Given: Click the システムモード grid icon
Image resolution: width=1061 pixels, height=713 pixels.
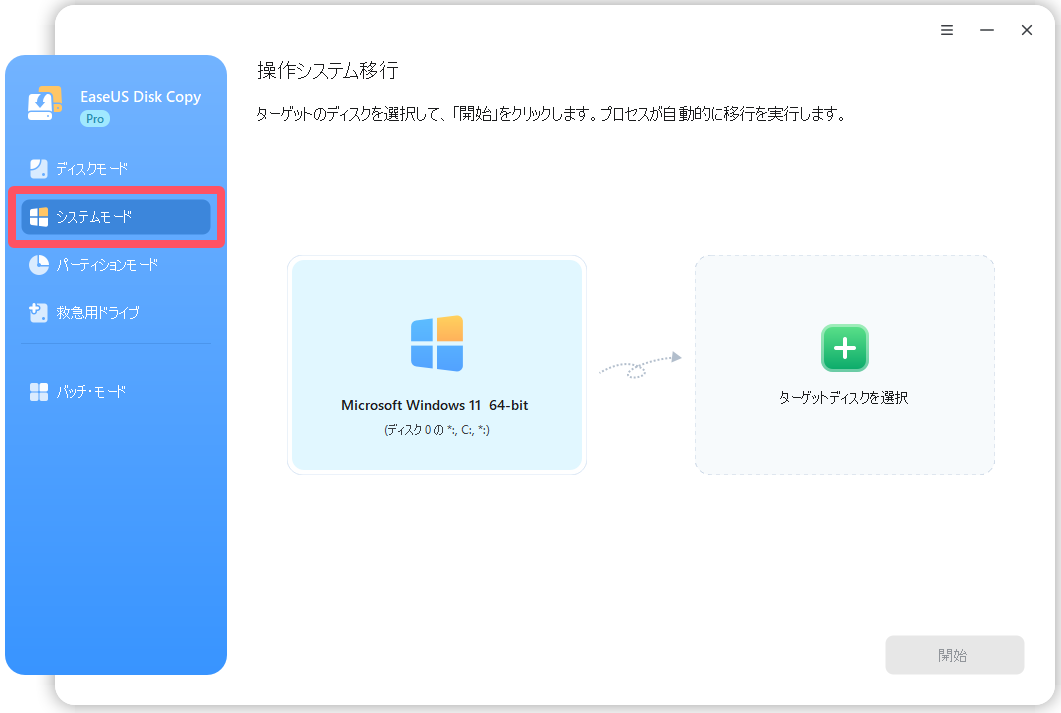Looking at the screenshot, I should (x=41, y=216).
